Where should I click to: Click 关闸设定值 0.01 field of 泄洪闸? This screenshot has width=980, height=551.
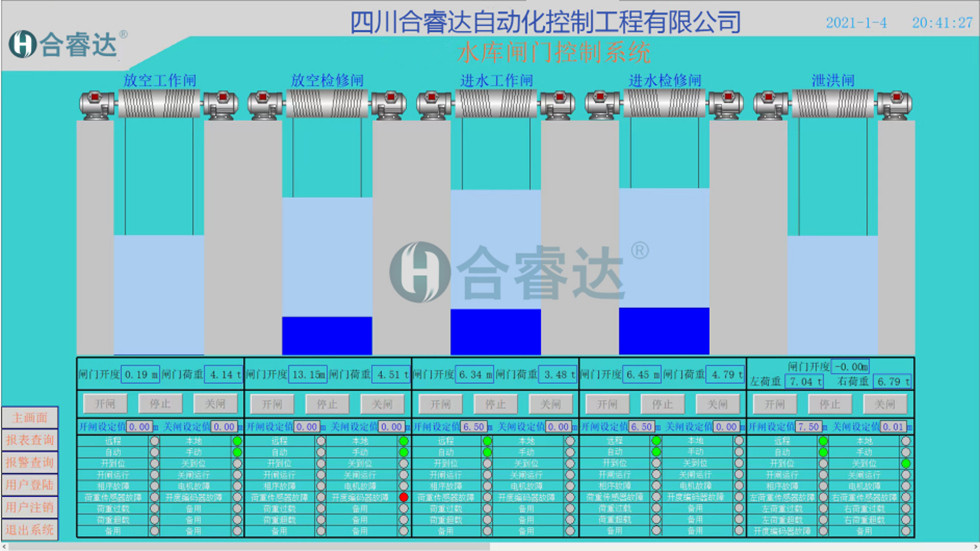click(x=894, y=427)
